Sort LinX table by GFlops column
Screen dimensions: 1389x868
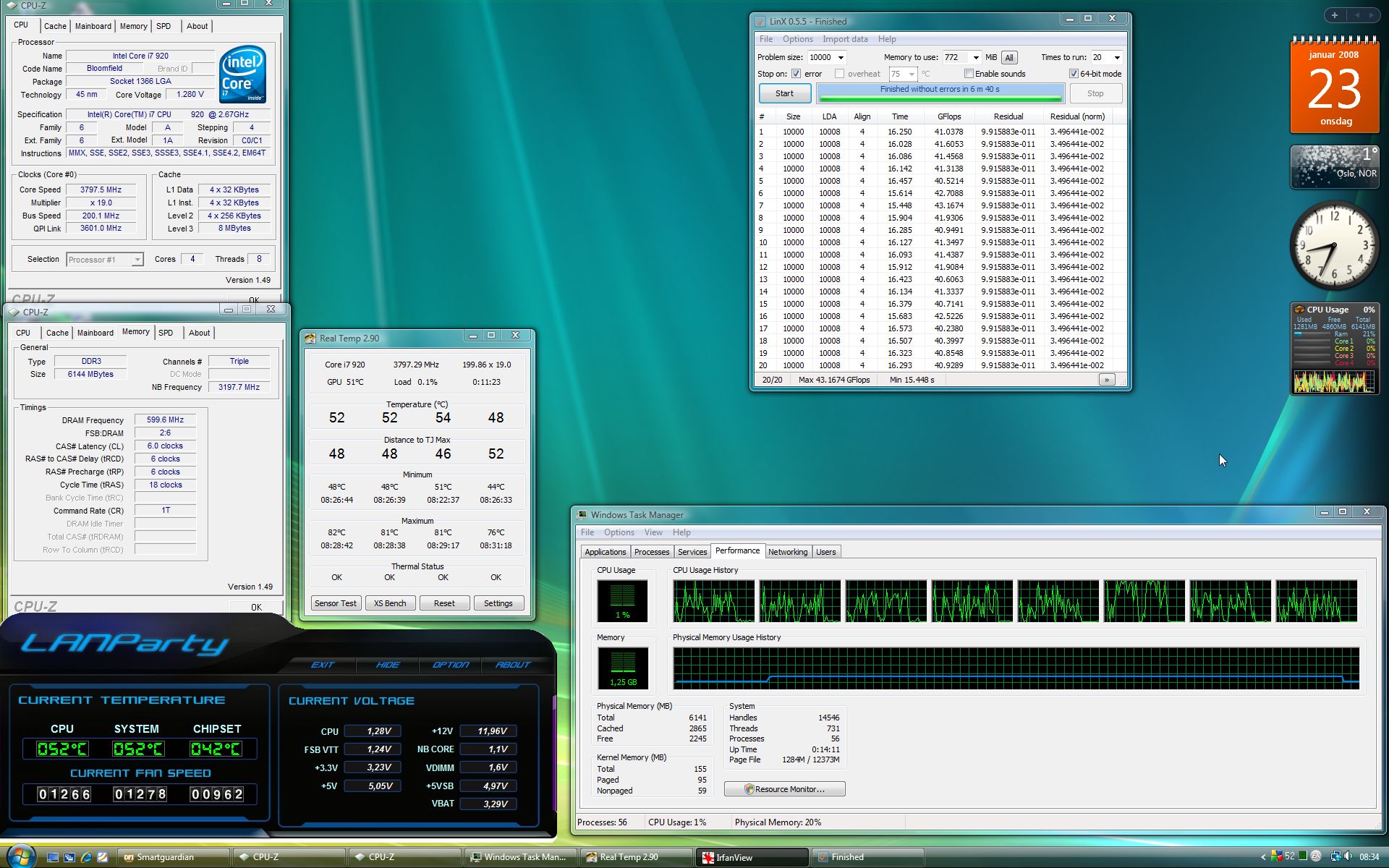(949, 116)
